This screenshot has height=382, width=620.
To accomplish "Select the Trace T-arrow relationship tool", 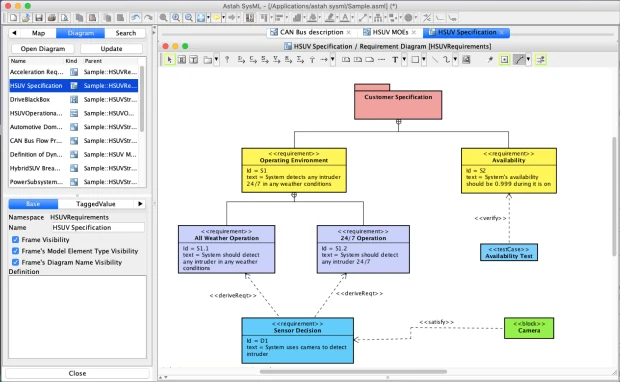I will (300, 60).
